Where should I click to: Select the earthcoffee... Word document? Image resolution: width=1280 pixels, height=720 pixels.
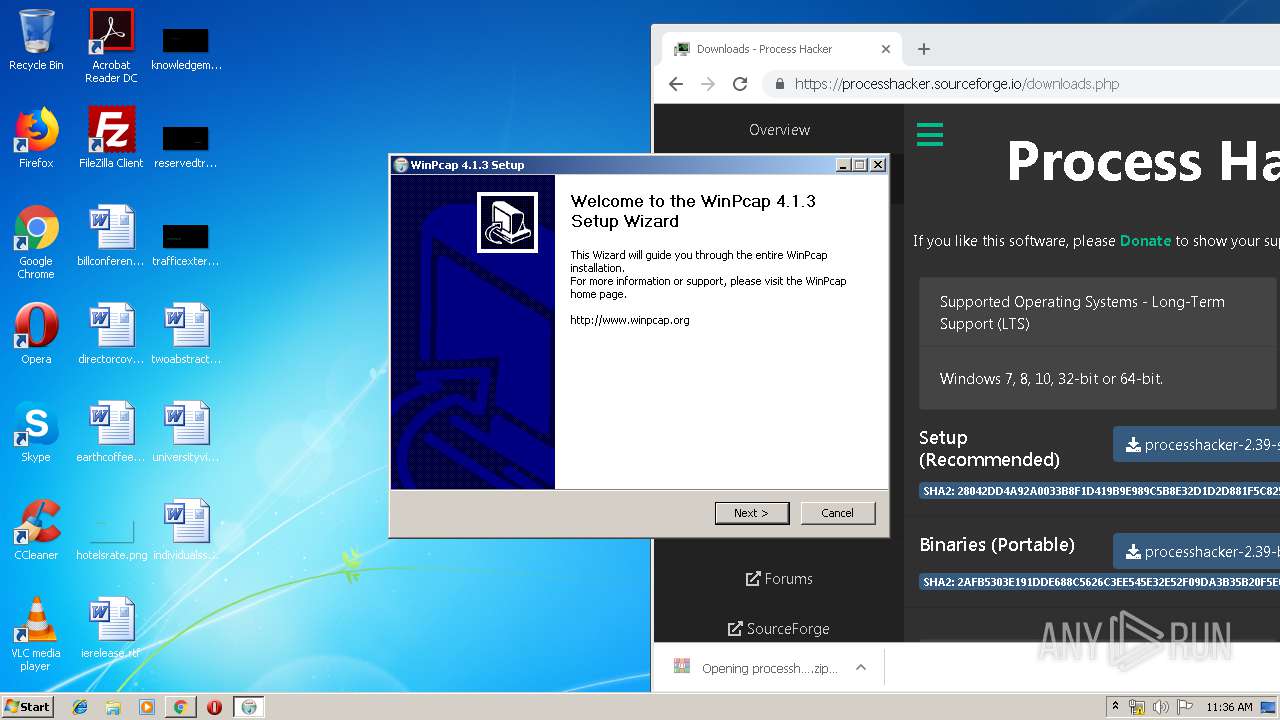coord(111,432)
